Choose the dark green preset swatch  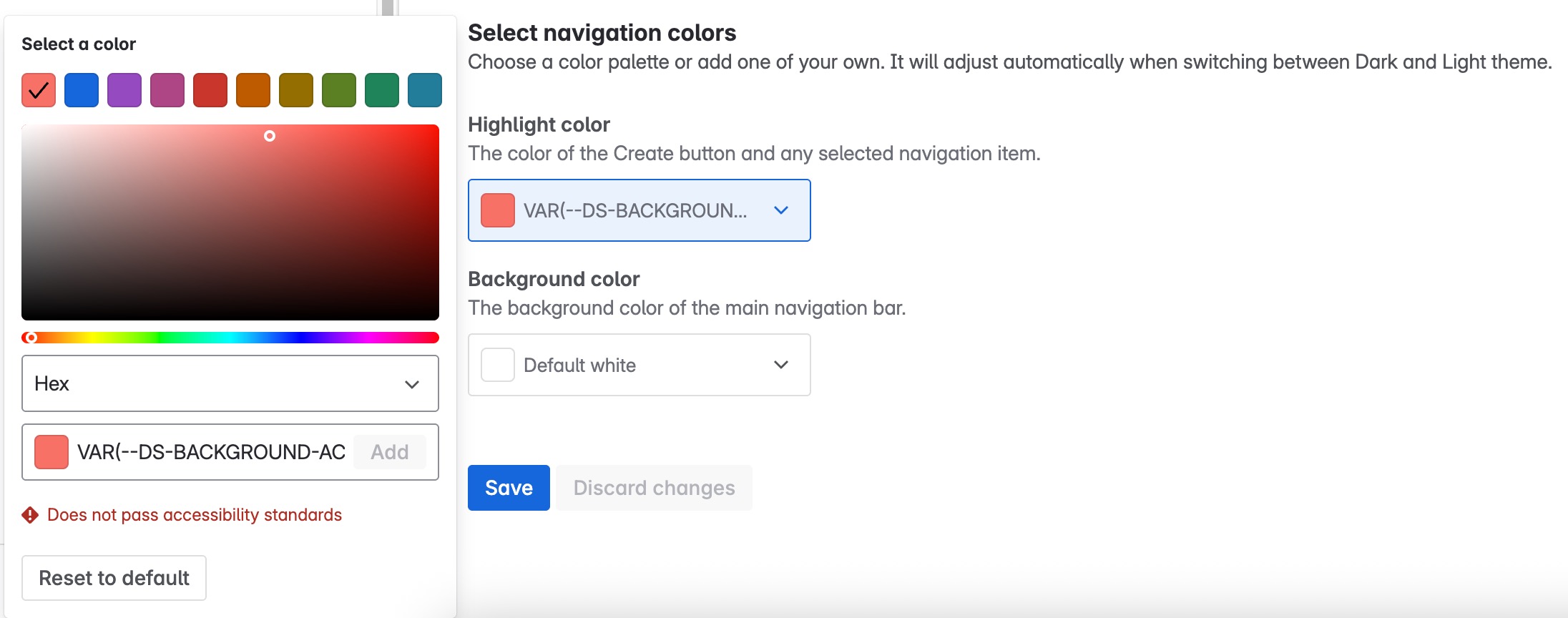339,90
